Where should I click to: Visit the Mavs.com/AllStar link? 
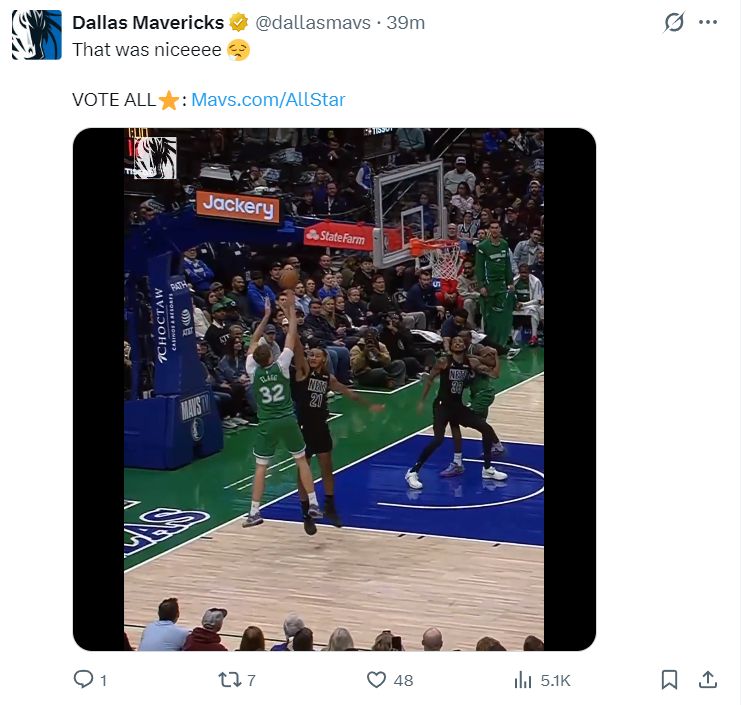tap(268, 99)
